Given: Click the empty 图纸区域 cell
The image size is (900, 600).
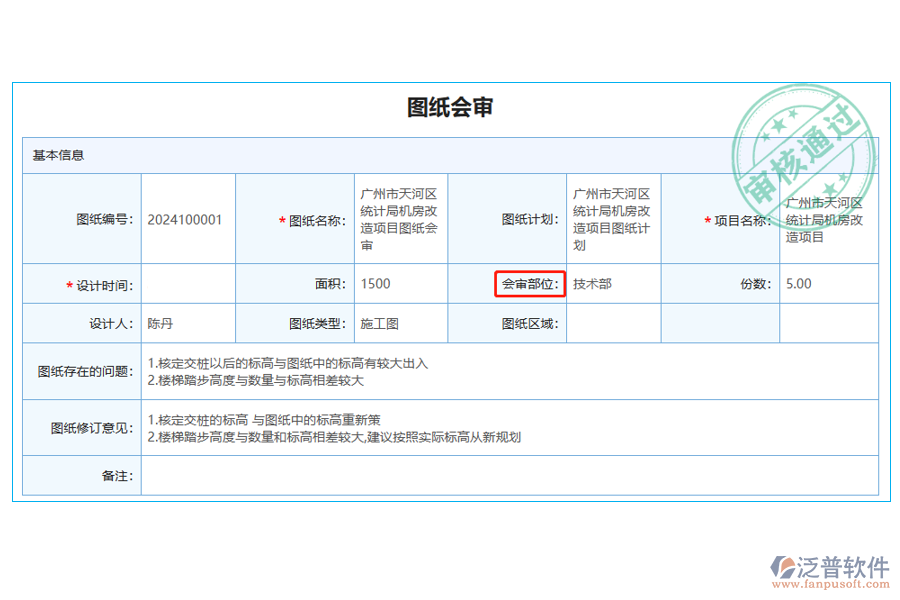Looking at the screenshot, I should click(612, 322).
